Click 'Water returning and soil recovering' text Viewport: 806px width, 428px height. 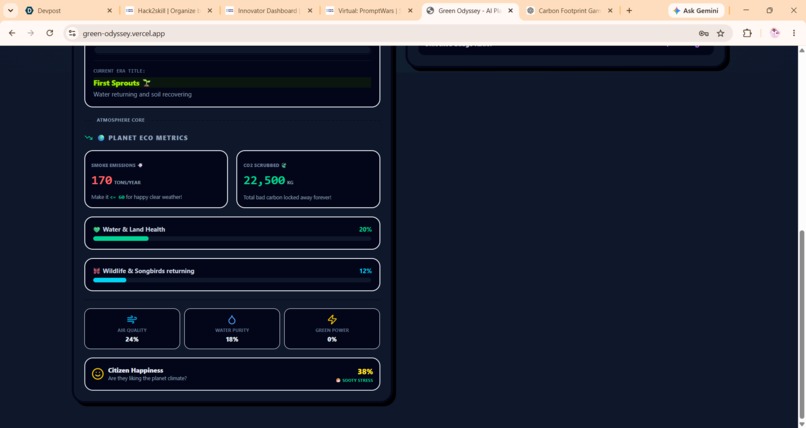142,95
